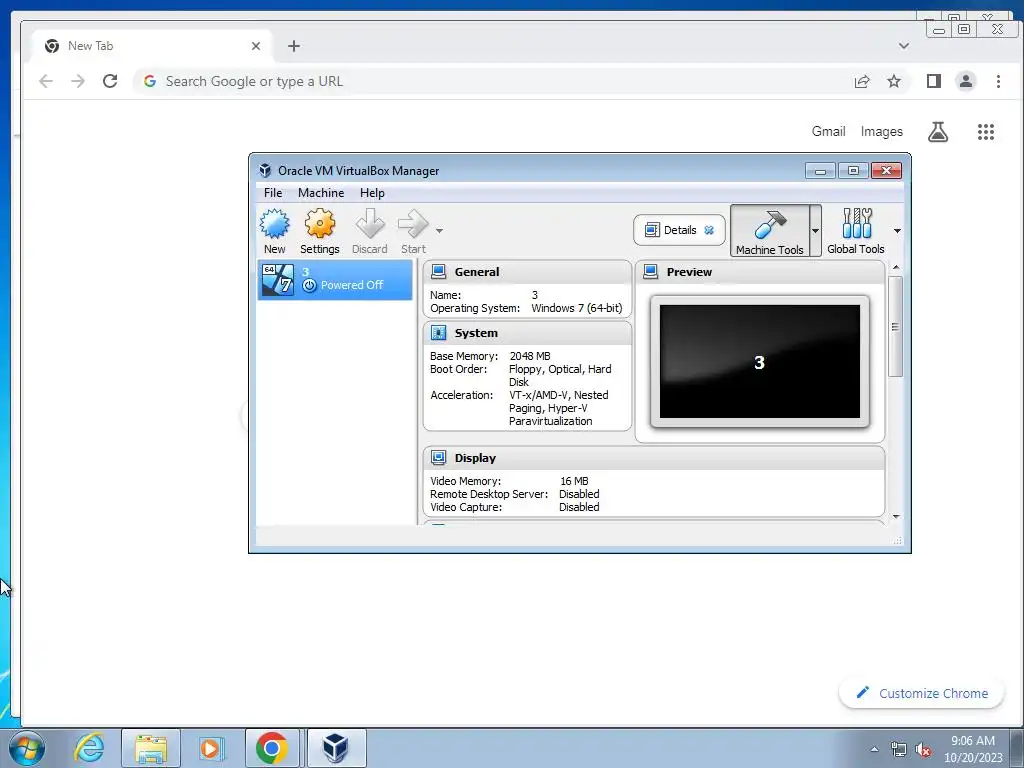The width and height of the screenshot is (1024, 768).
Task: Reload the page in Chrome
Action: pyautogui.click(x=110, y=81)
